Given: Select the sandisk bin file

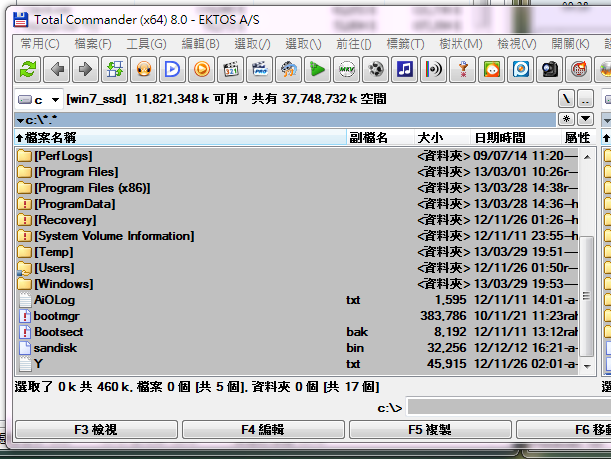Looking at the screenshot, I should [x=297, y=348].
